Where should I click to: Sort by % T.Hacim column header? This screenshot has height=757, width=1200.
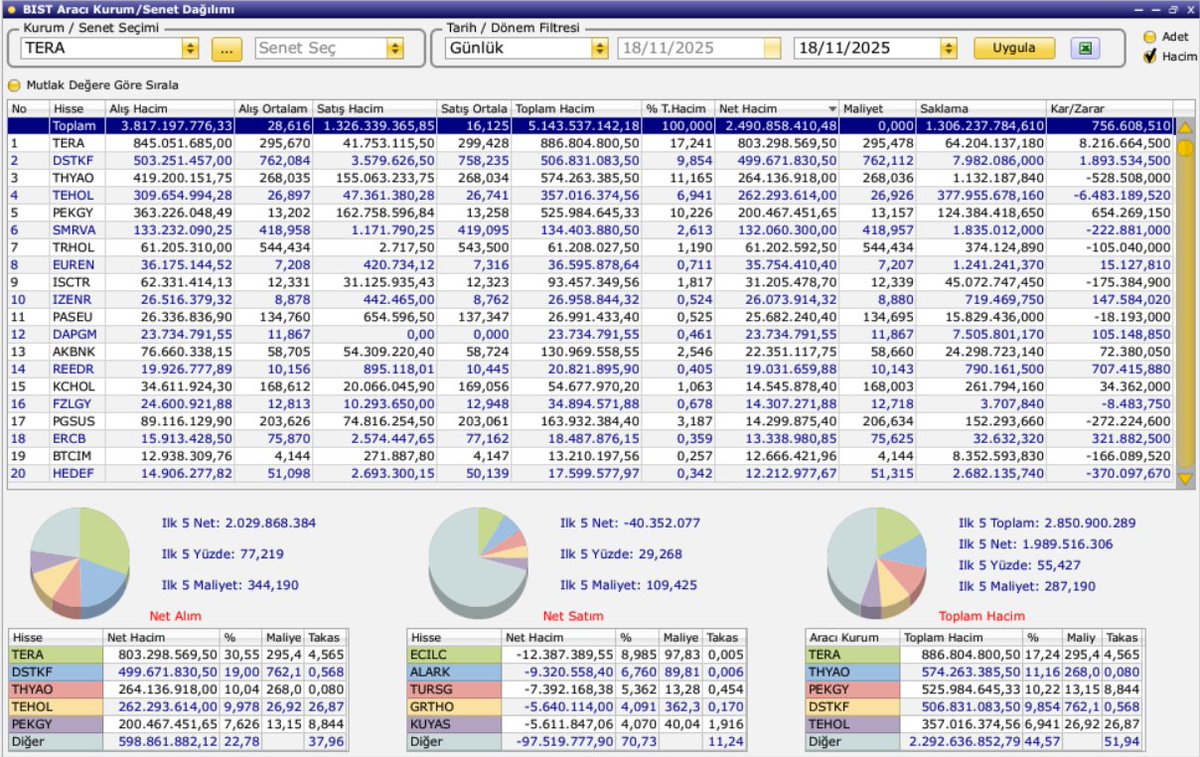click(x=679, y=108)
